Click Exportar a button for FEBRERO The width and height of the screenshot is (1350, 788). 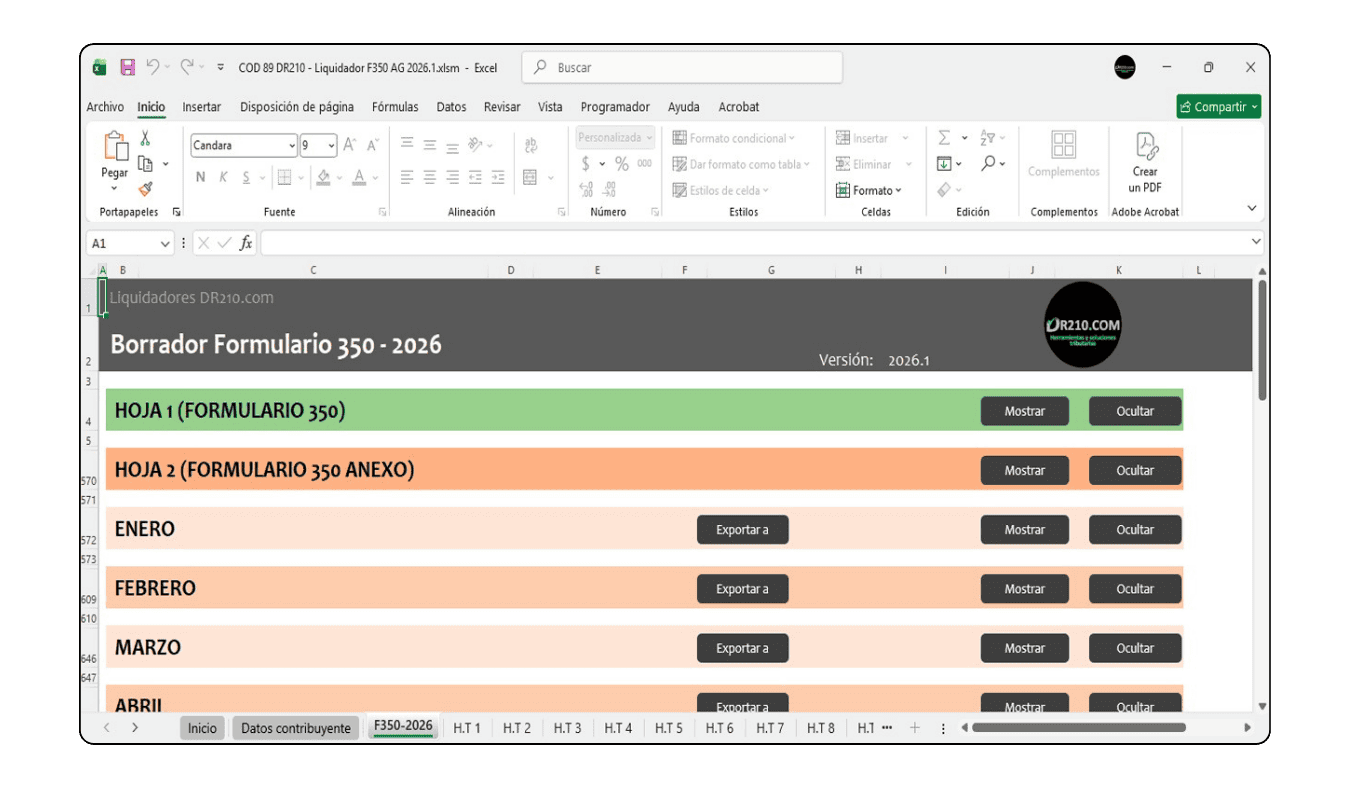click(x=742, y=589)
